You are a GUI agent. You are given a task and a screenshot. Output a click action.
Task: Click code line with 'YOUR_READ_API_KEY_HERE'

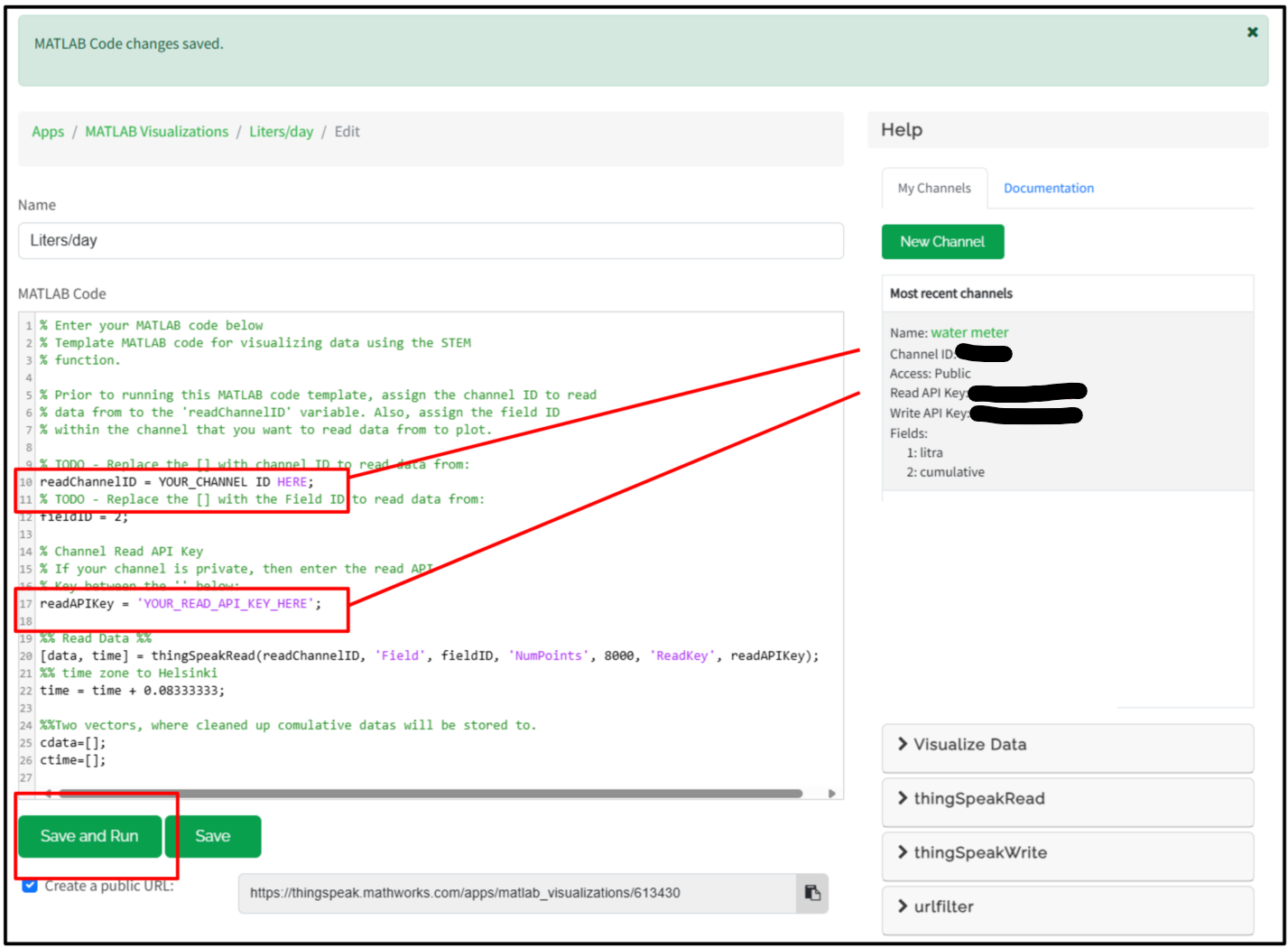click(181, 604)
